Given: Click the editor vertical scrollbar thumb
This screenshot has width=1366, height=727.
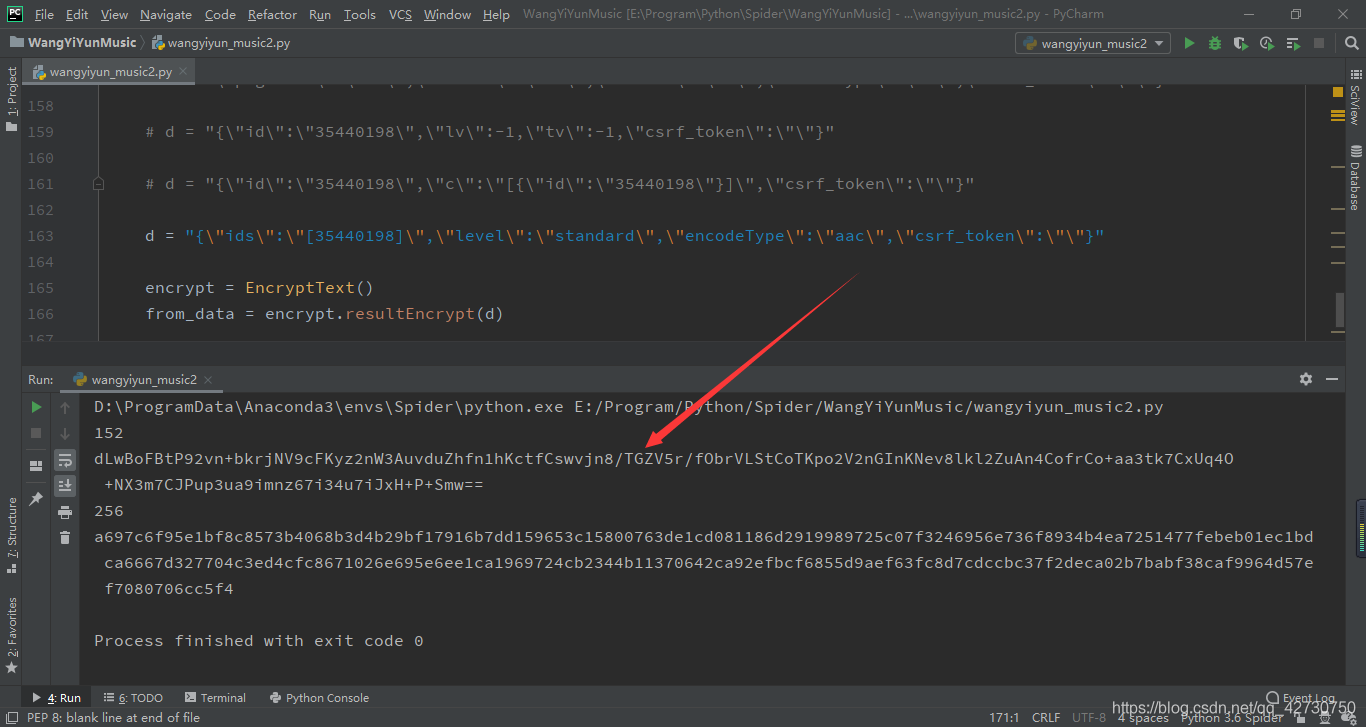Looking at the screenshot, I should coord(1339,310).
